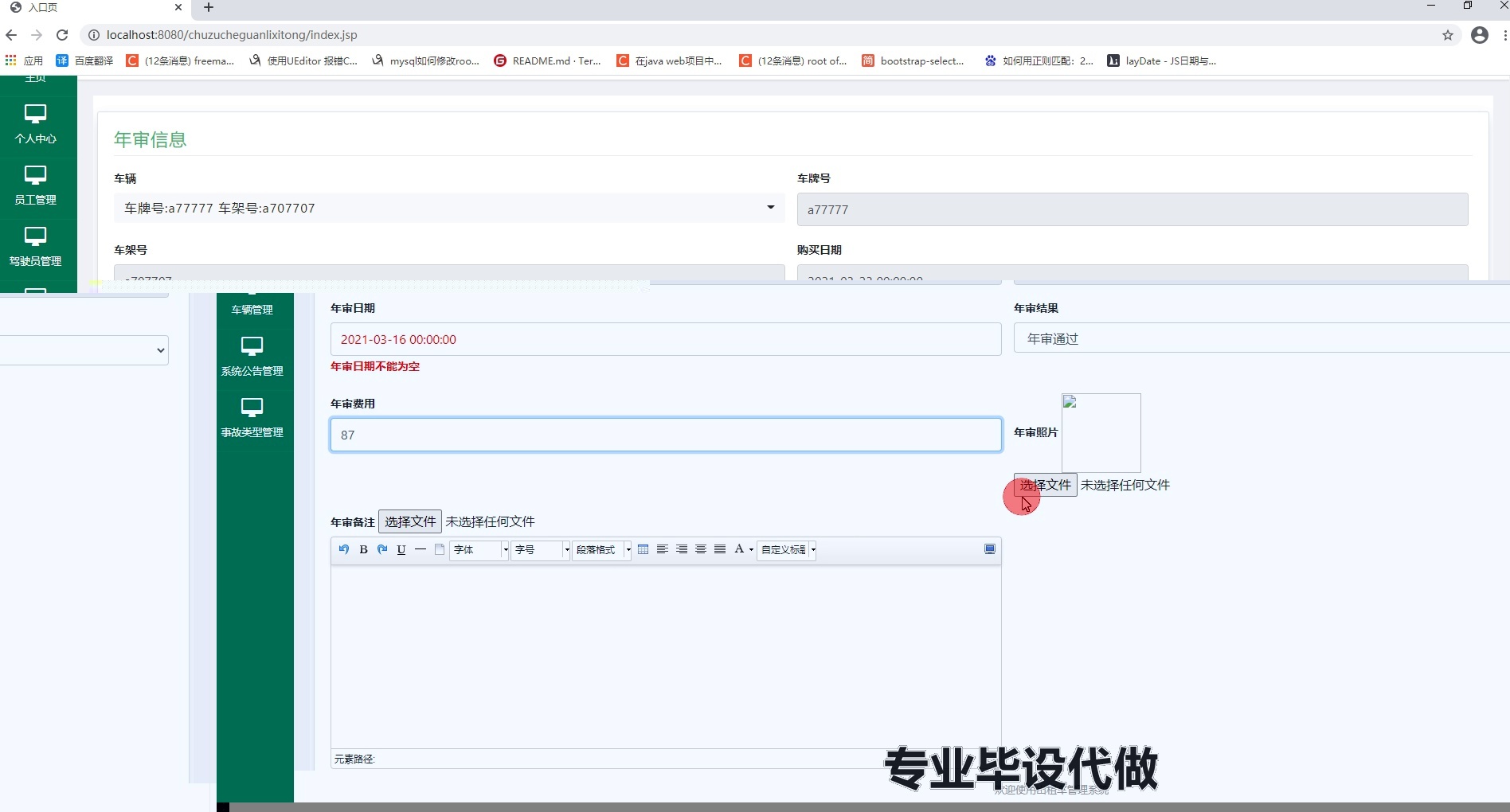
Task: Click the 年审照片 image preview thumbnail
Action: click(x=1101, y=433)
